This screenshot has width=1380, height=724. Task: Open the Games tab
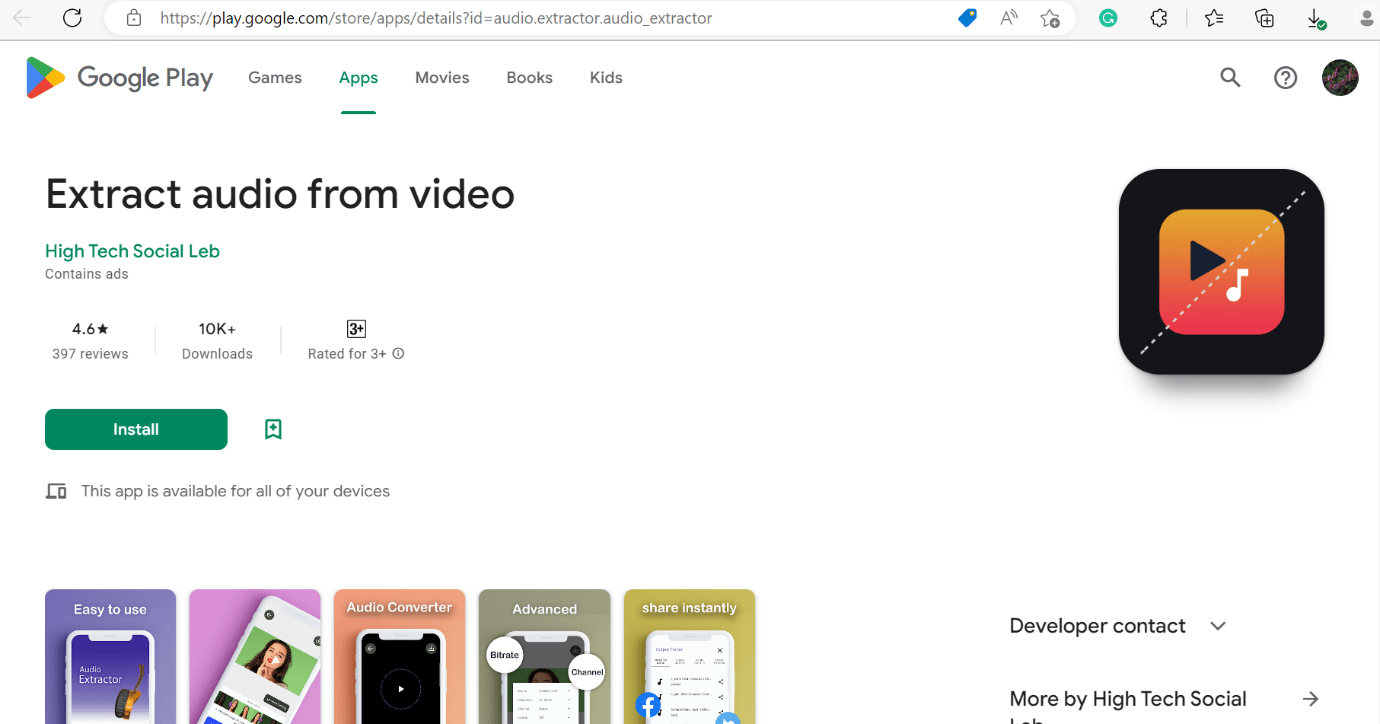tap(275, 78)
